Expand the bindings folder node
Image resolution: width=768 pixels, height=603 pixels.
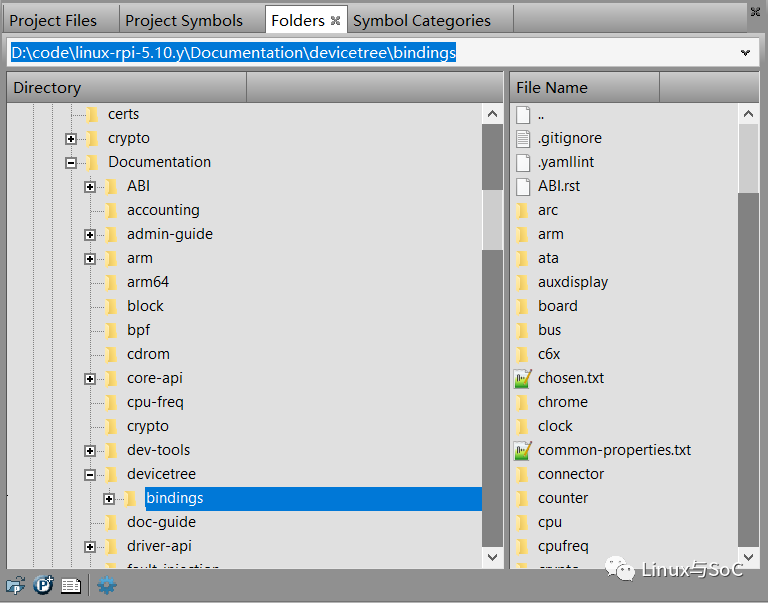tap(109, 499)
